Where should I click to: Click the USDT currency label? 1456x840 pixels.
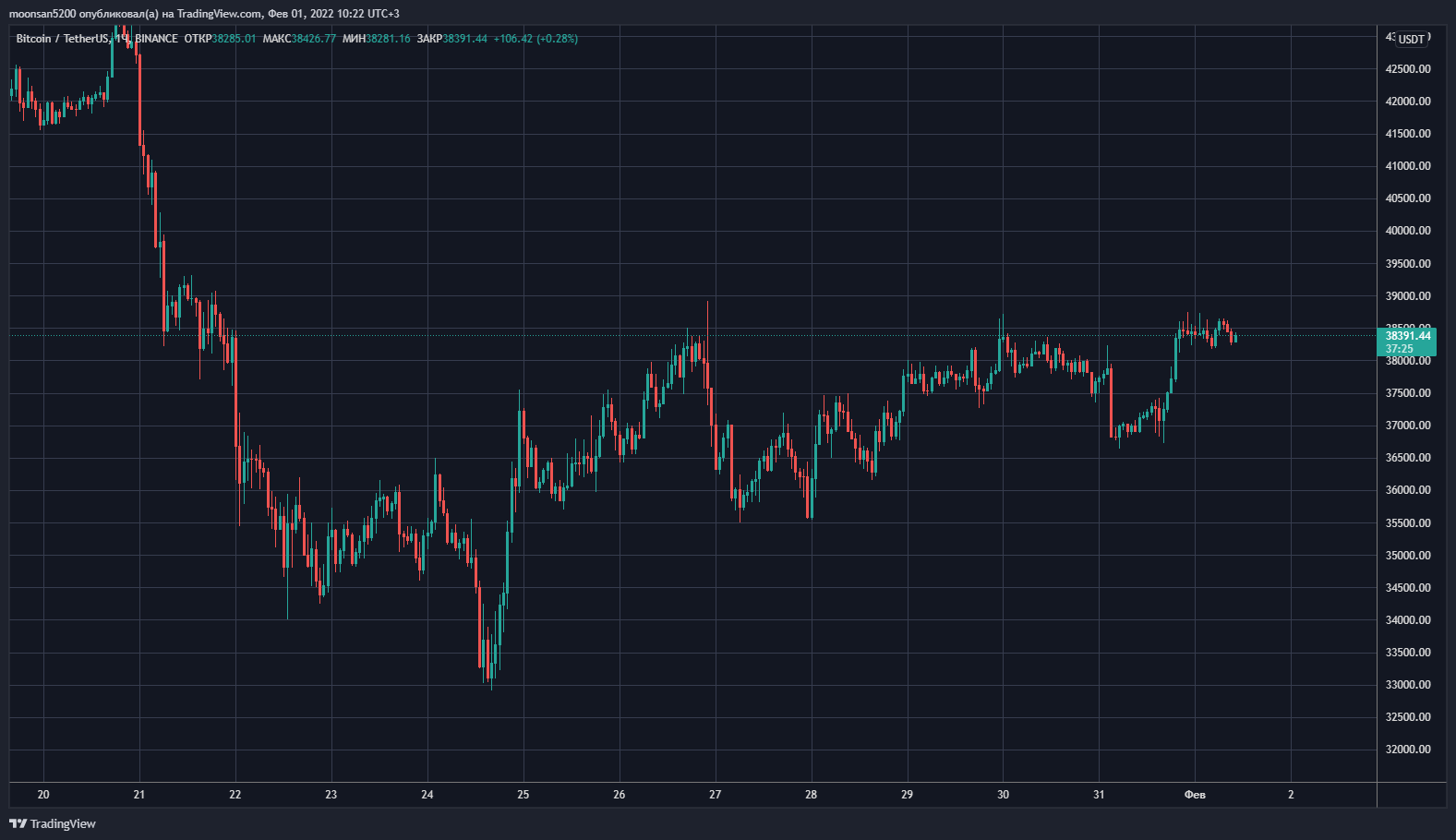(x=1412, y=39)
